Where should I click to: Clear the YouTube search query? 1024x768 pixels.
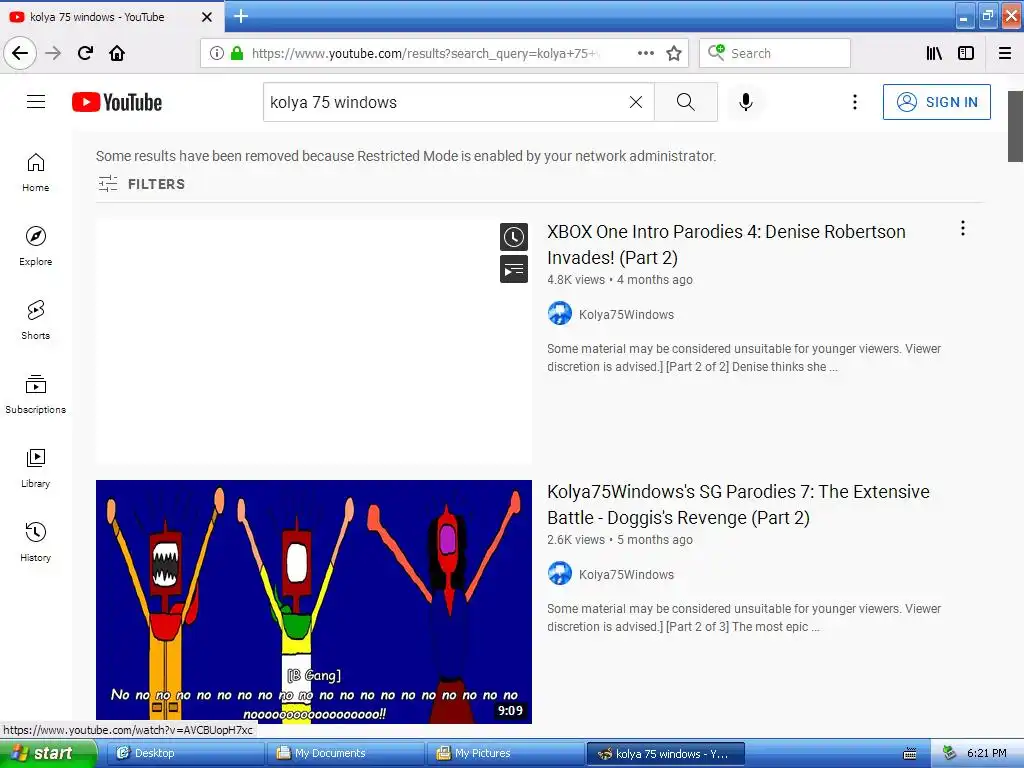[635, 102]
